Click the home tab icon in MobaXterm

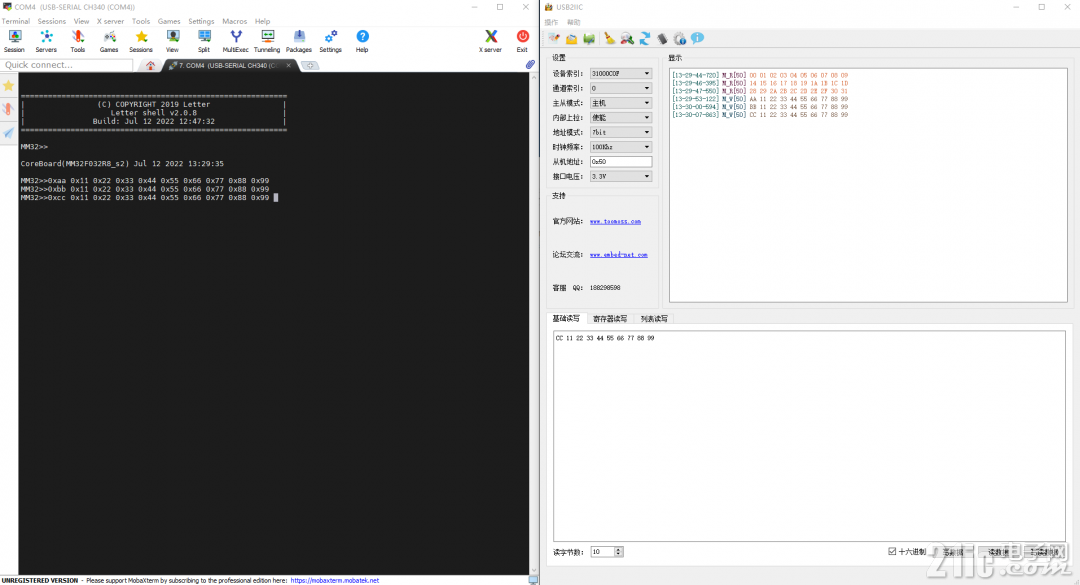tap(150, 65)
